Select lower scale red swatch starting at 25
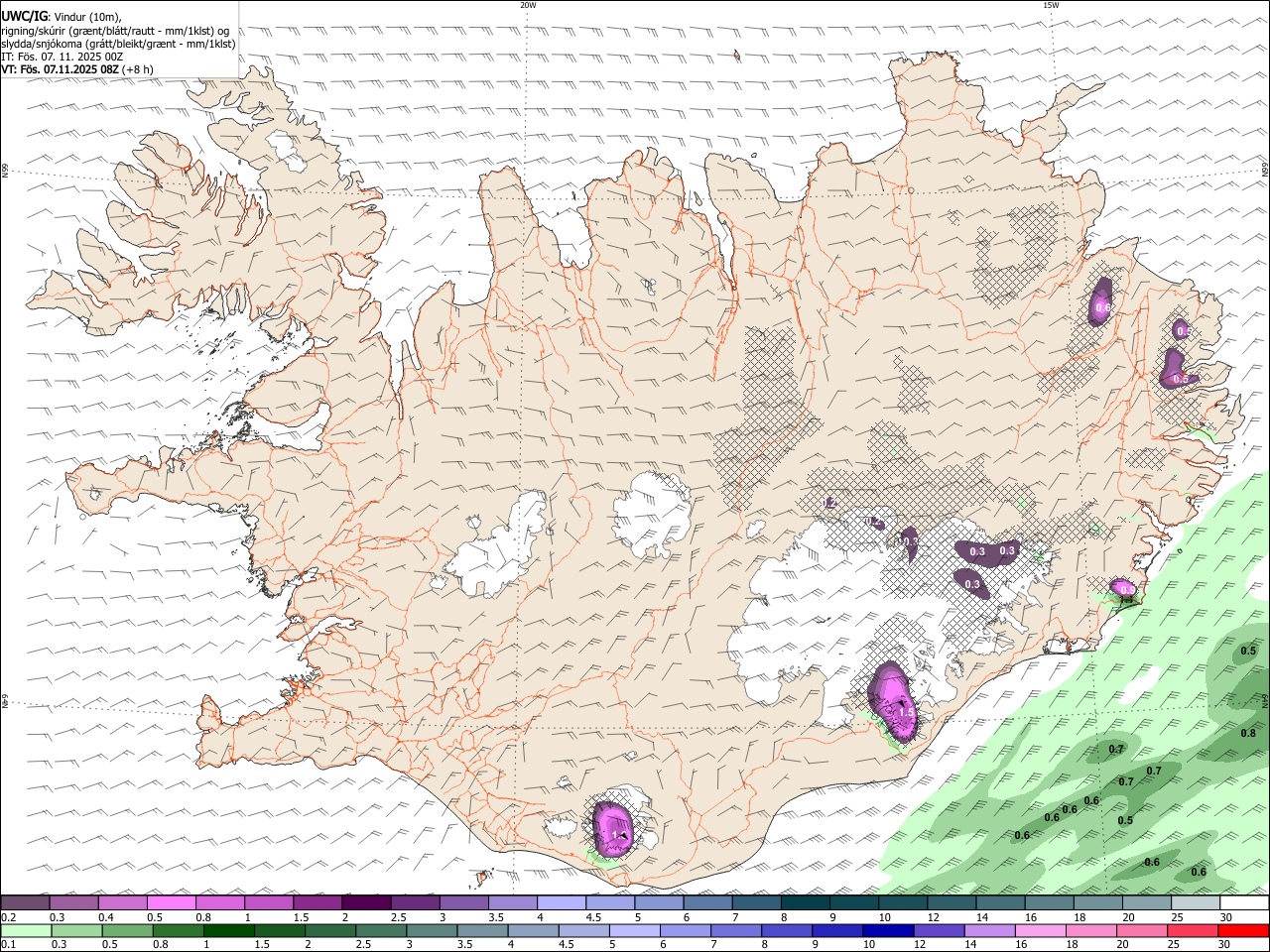The image size is (1270, 952). [x=1191, y=931]
